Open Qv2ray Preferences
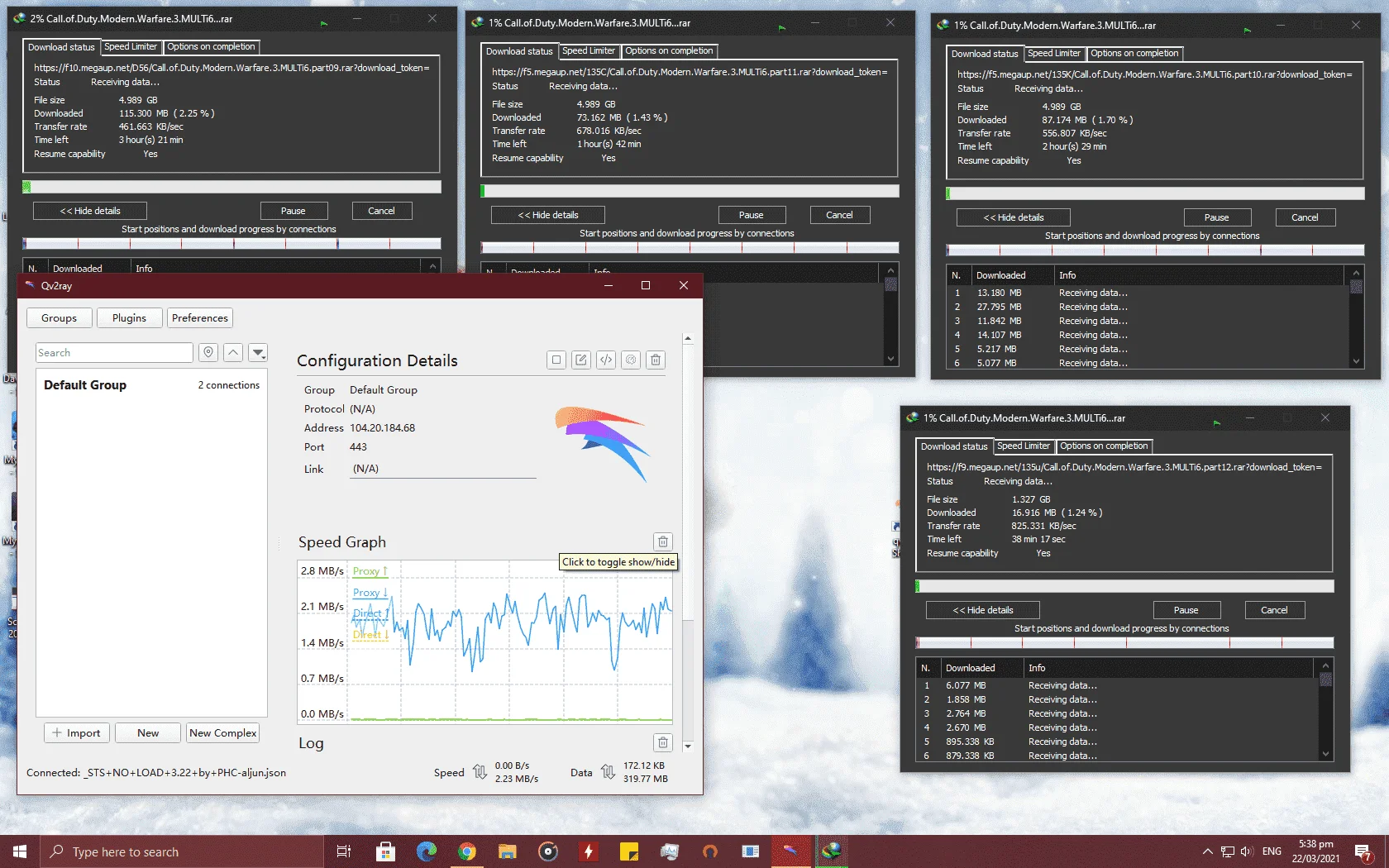1389x868 pixels. tap(200, 318)
